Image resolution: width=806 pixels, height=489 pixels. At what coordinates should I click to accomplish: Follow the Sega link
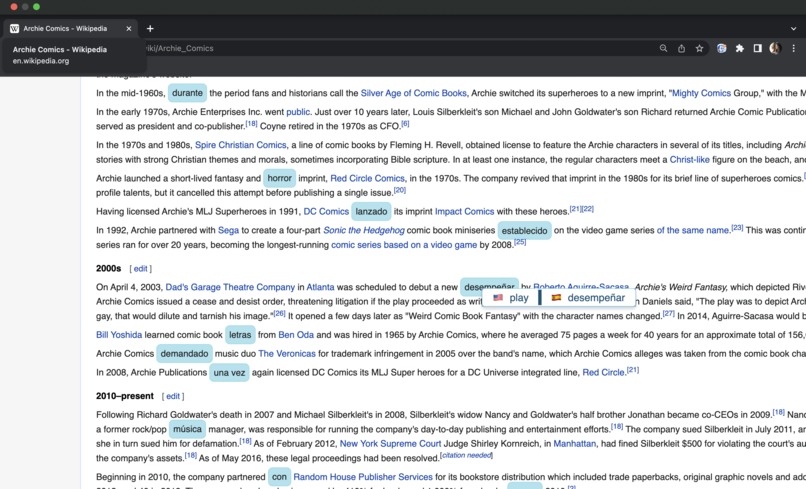coord(228,230)
